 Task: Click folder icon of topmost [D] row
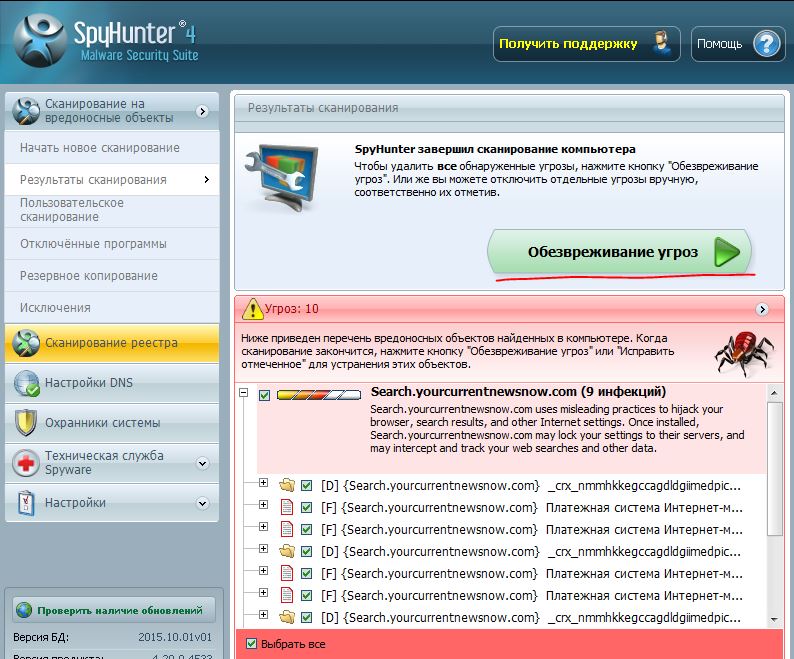coord(287,485)
